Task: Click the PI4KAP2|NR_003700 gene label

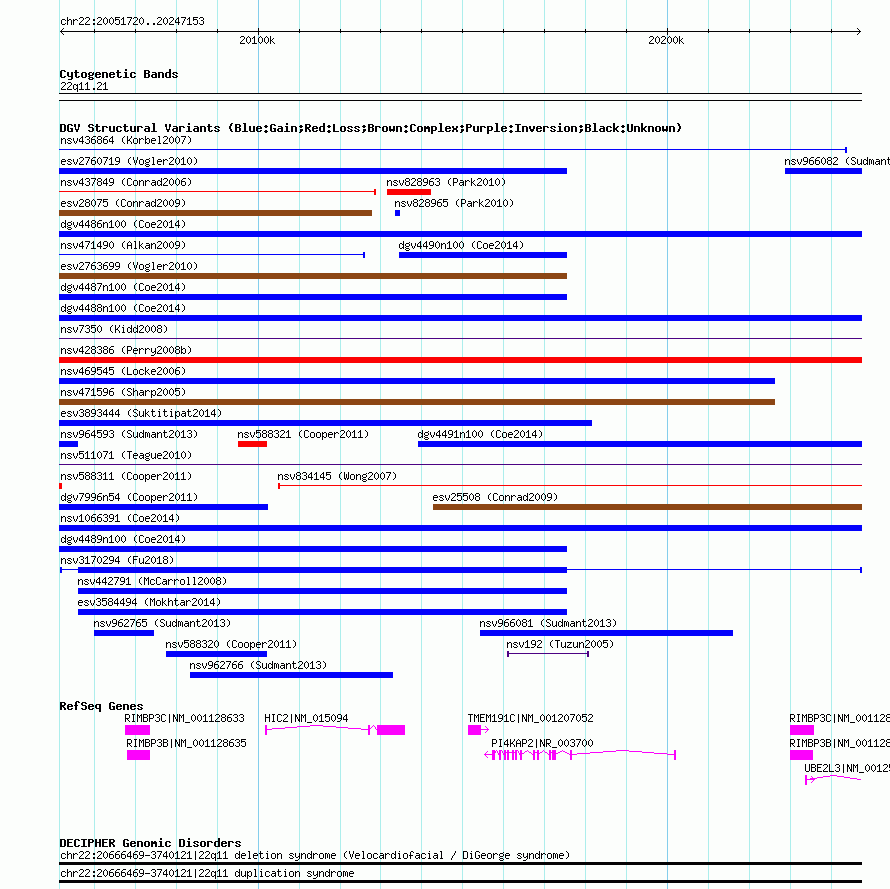Action: point(542,743)
